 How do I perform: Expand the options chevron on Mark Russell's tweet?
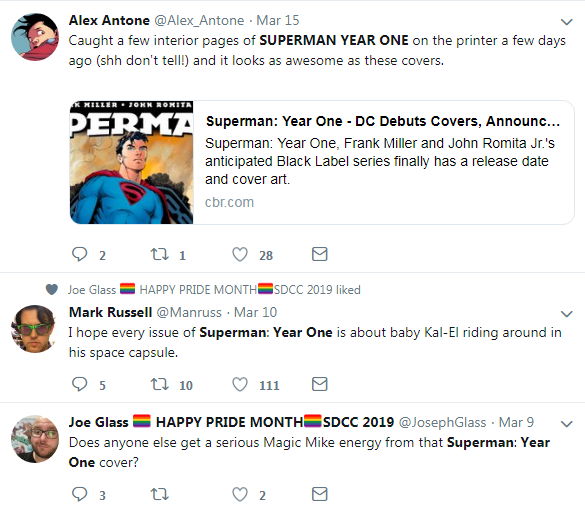coord(566,314)
